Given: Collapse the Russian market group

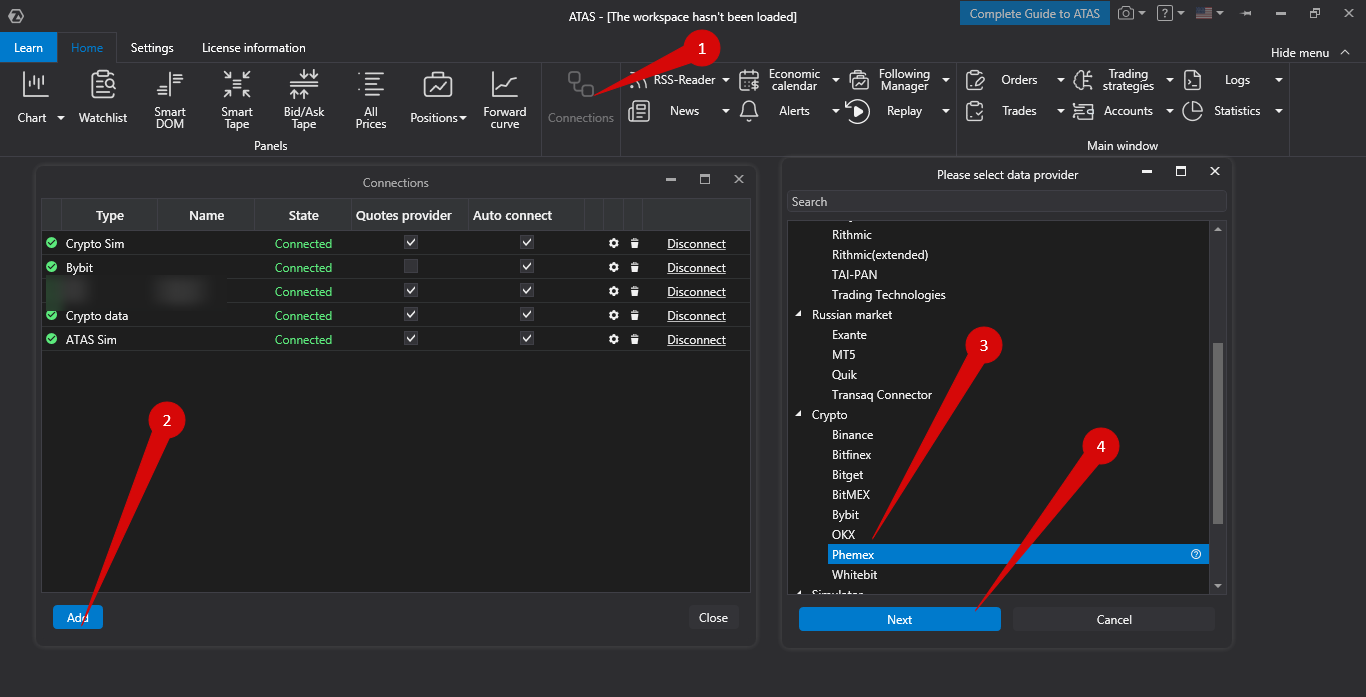Looking at the screenshot, I should 798,314.
